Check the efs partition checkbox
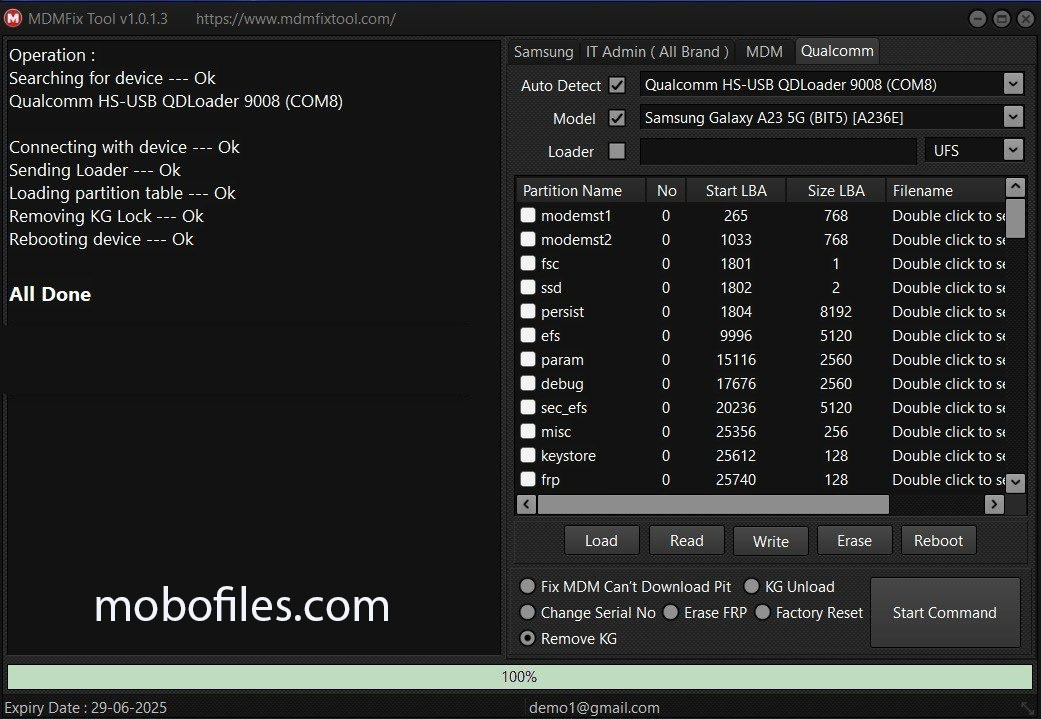The height and width of the screenshot is (719, 1041). tap(528, 335)
